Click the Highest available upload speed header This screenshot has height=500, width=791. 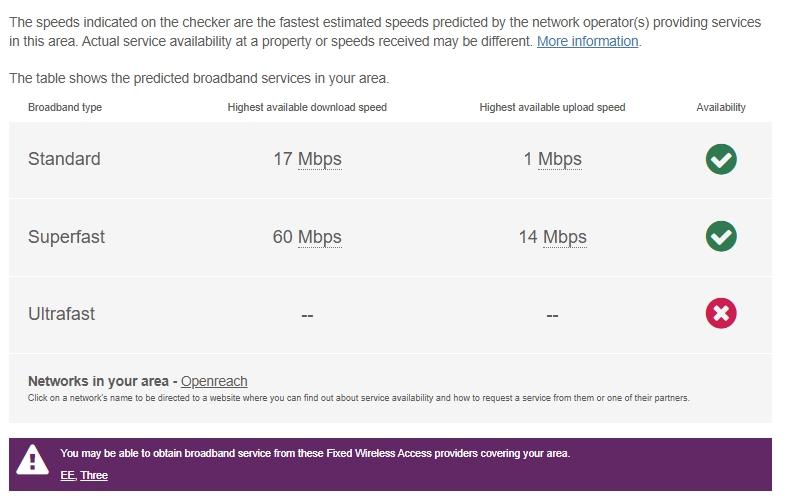coord(552,107)
